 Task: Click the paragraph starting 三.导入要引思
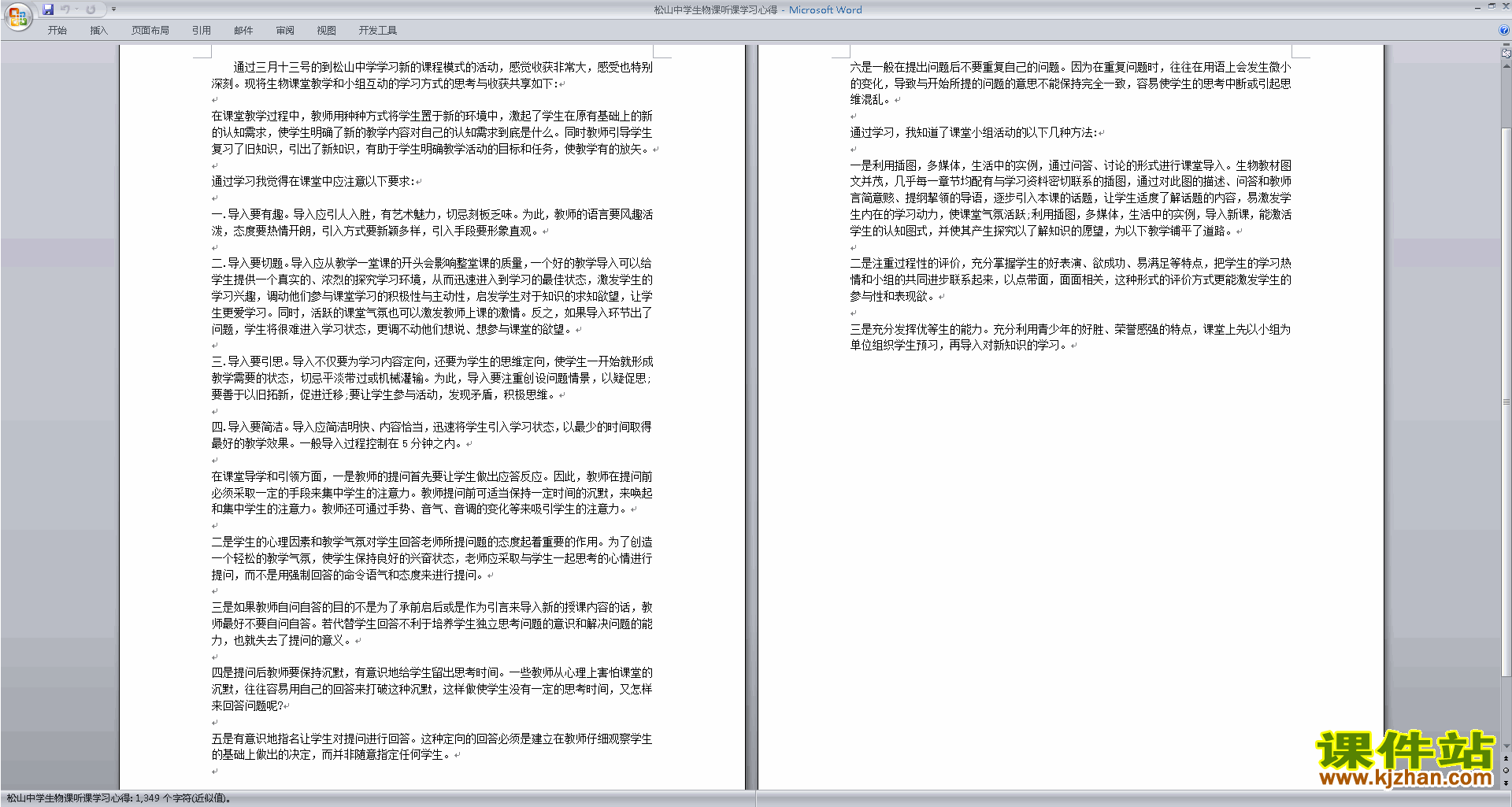coord(432,378)
